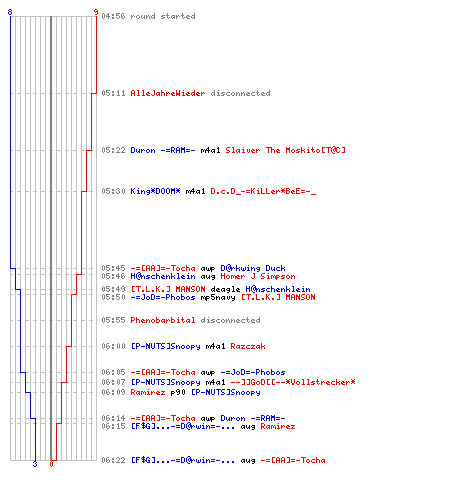Click --]]GoD[[--*Vollstrecker* victim name
Viewport: 450px width, 500px height.
point(293,382)
